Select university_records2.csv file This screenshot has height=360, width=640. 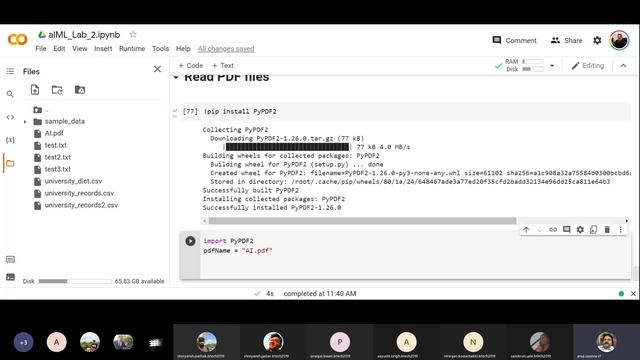81,205
